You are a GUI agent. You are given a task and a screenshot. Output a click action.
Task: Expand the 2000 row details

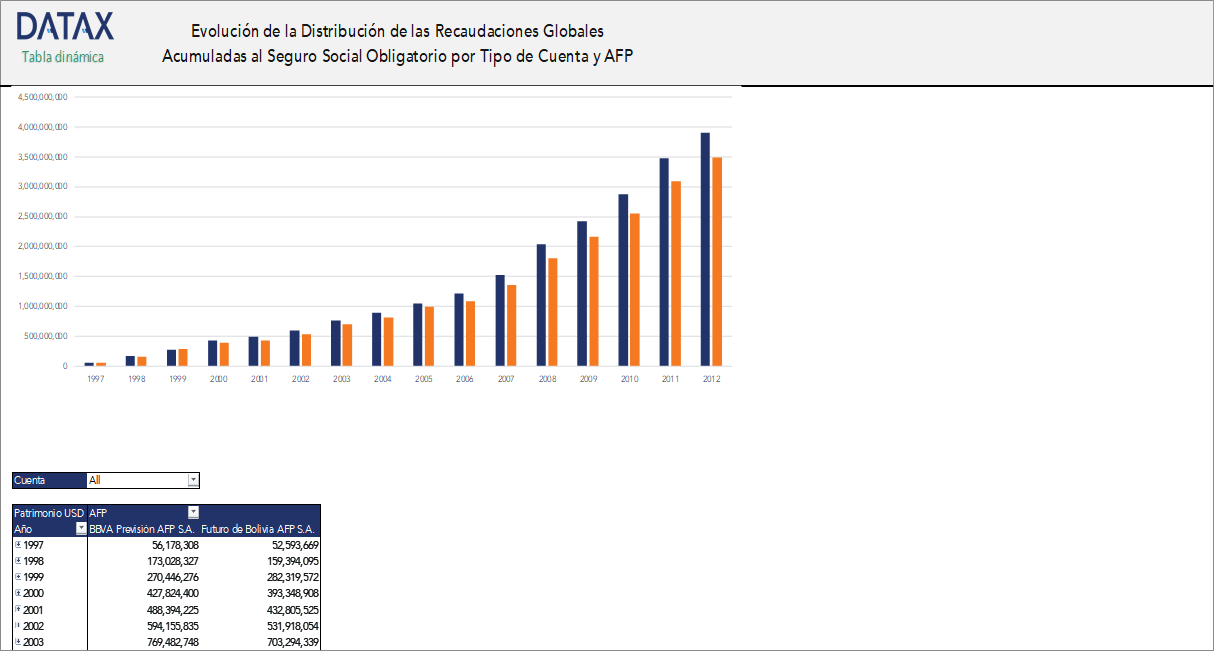18,593
